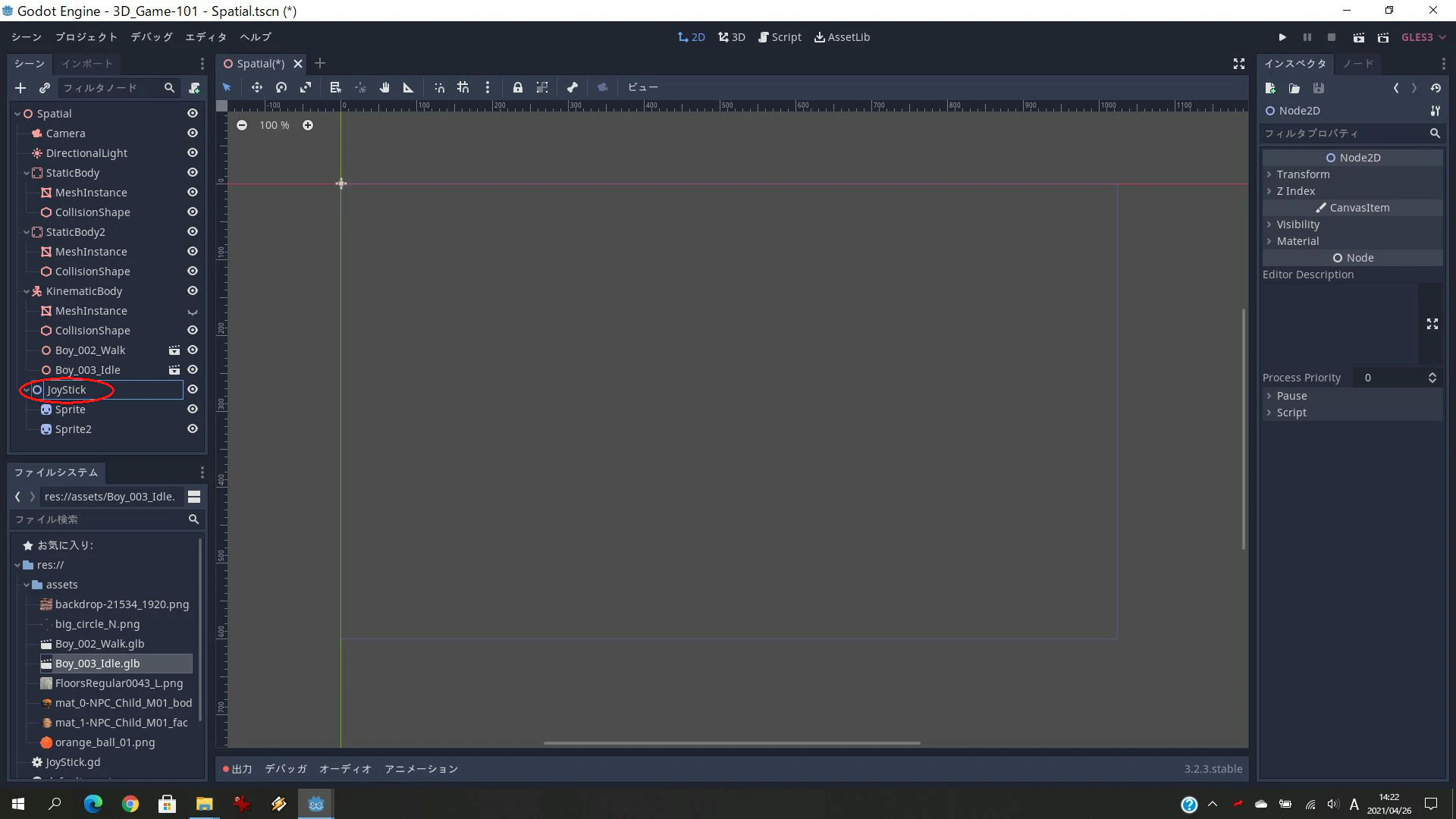This screenshot has height=819, width=1456.
Task: Activate the Ruler mode tool
Action: pyautogui.click(x=408, y=87)
